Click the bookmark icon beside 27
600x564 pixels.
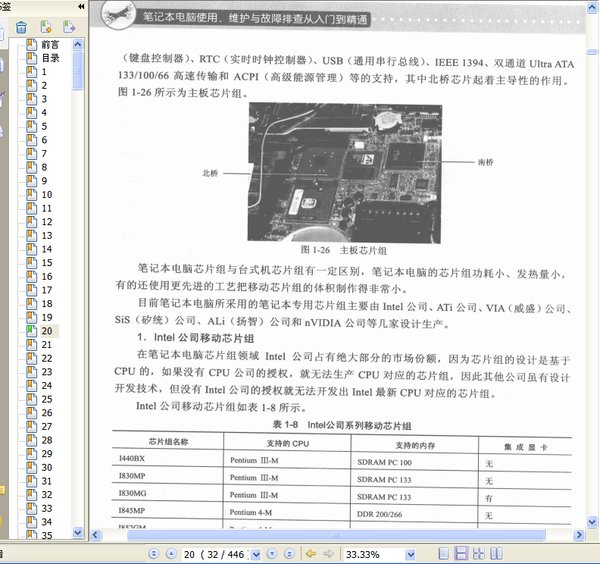(x=32, y=426)
